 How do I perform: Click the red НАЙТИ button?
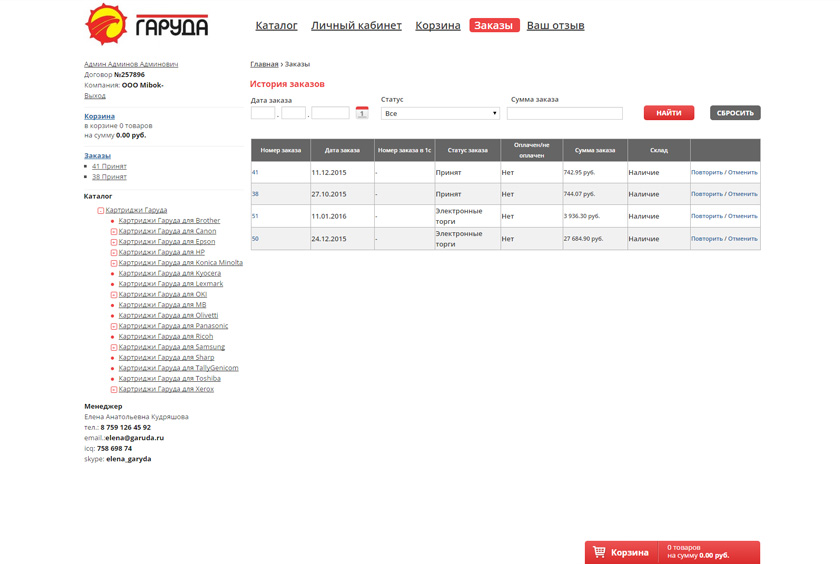click(669, 112)
